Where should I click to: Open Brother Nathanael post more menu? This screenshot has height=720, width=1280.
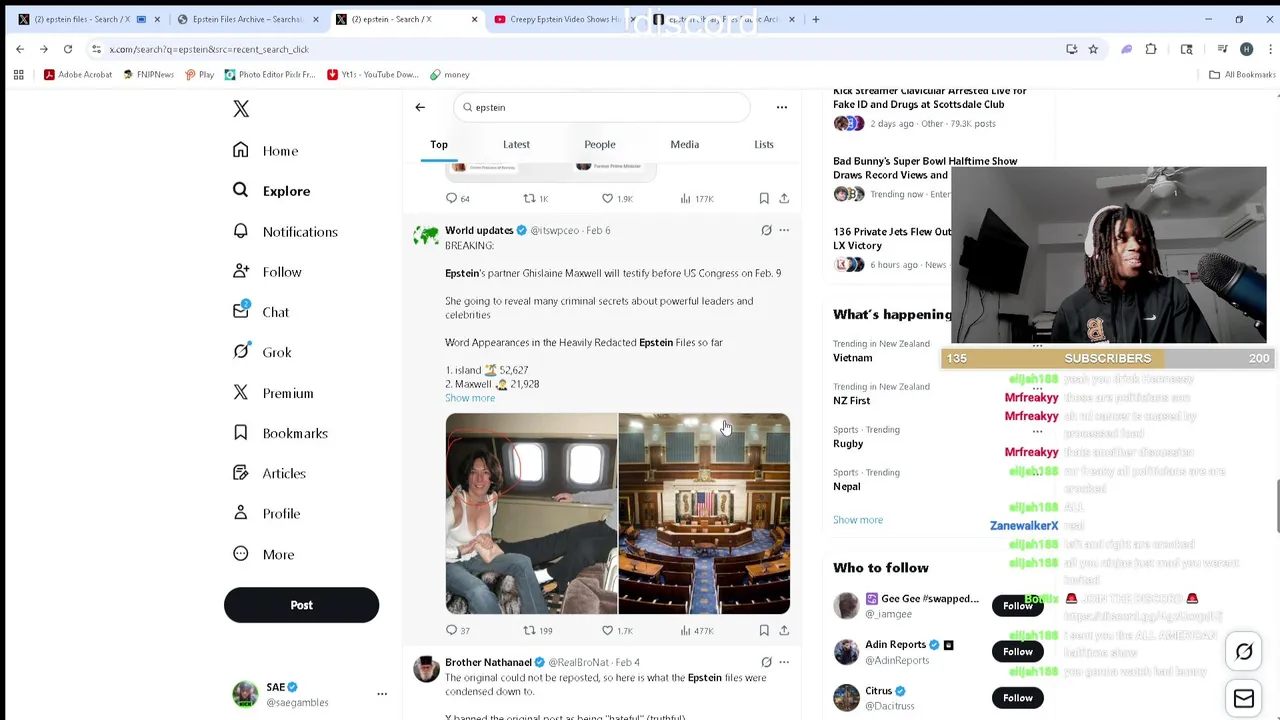pyautogui.click(x=784, y=662)
